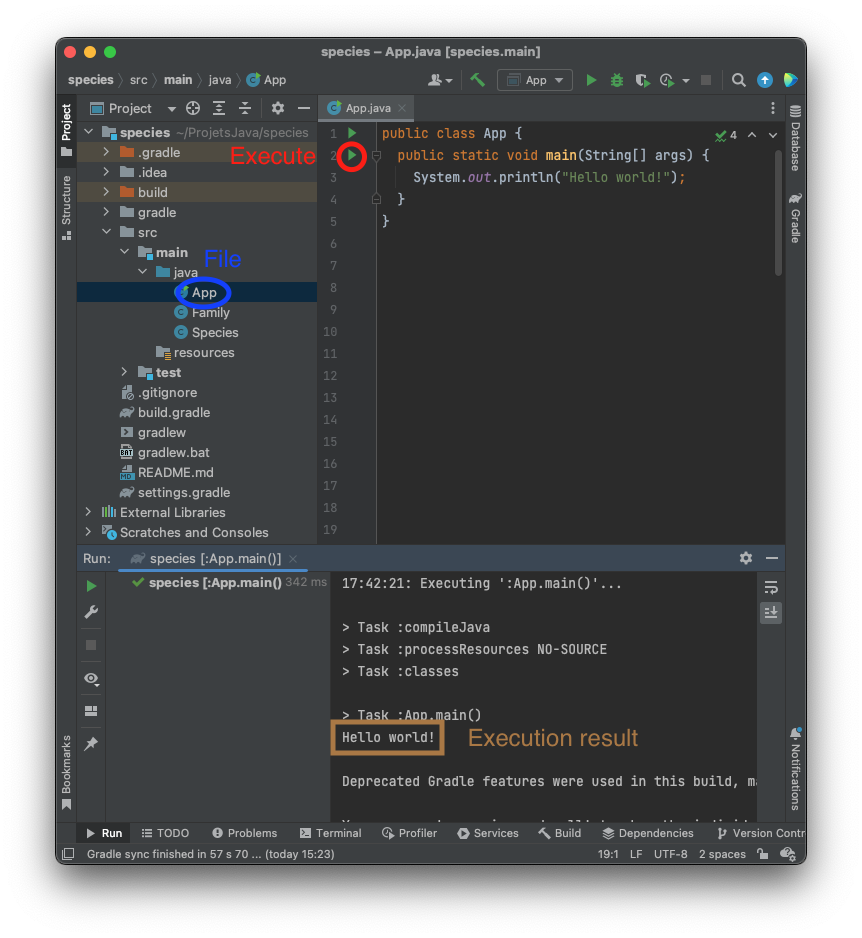The height and width of the screenshot is (938, 862).
Task: Open the JetBrains Toolbox colored icon
Action: pyautogui.click(x=790, y=80)
